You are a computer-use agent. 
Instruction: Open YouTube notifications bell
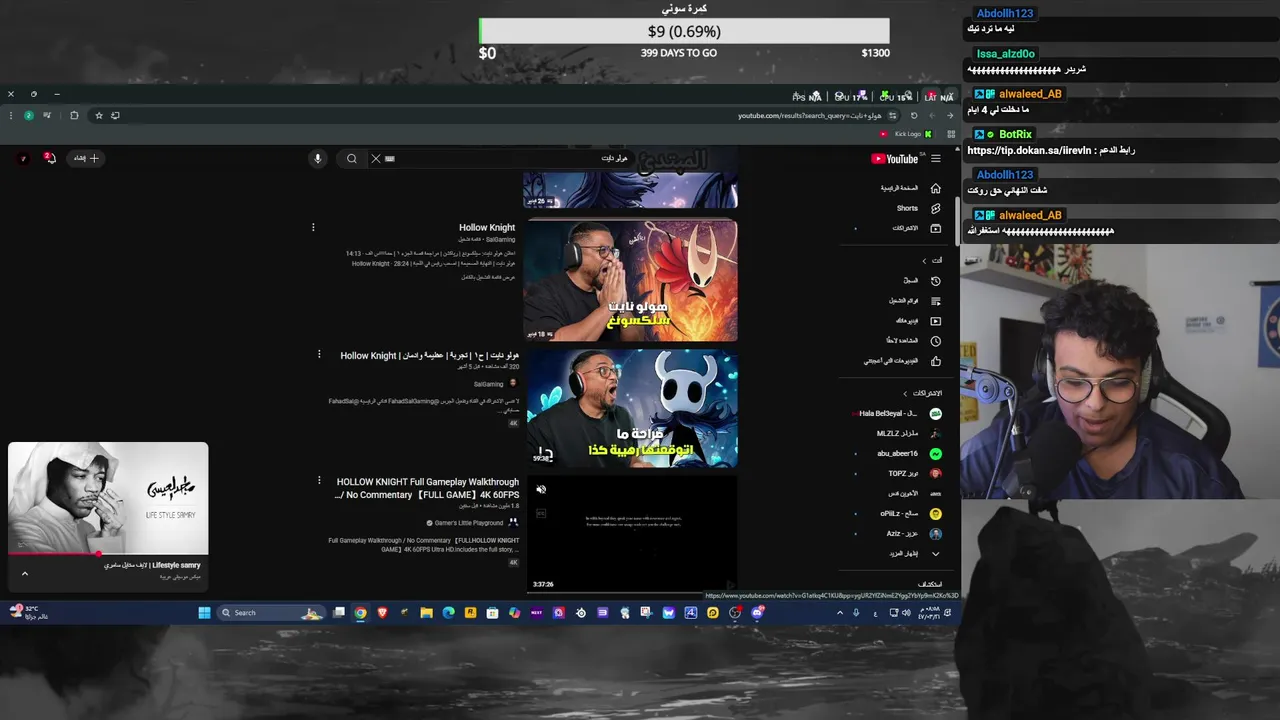pyautogui.click(x=49, y=158)
